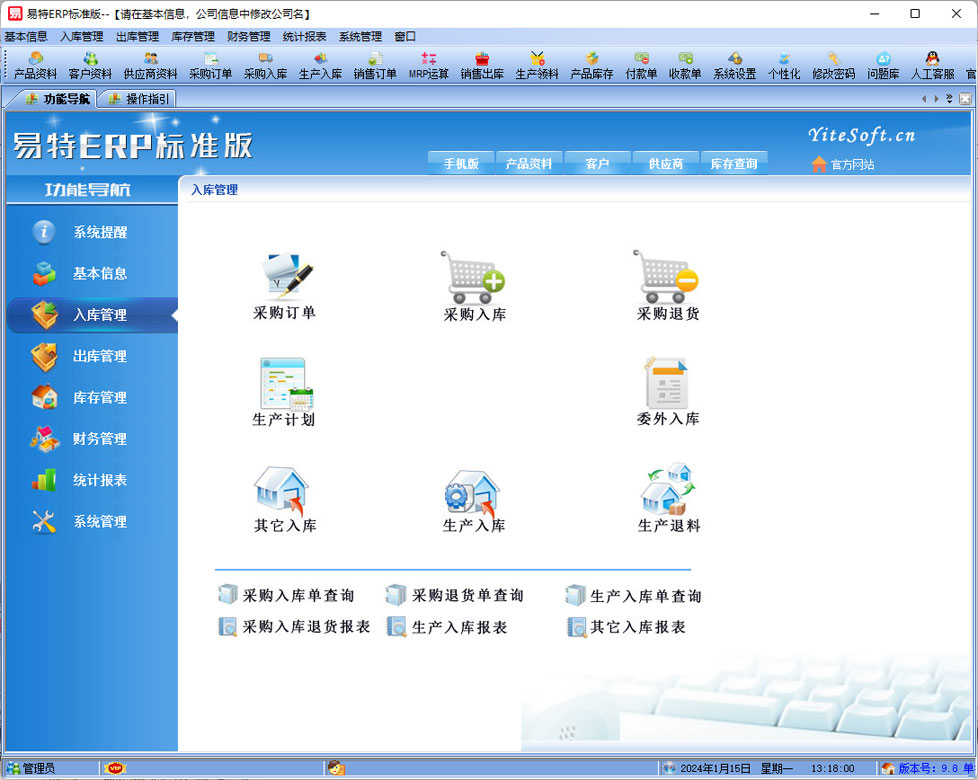Open 采购退货 cart icon

click(667, 278)
